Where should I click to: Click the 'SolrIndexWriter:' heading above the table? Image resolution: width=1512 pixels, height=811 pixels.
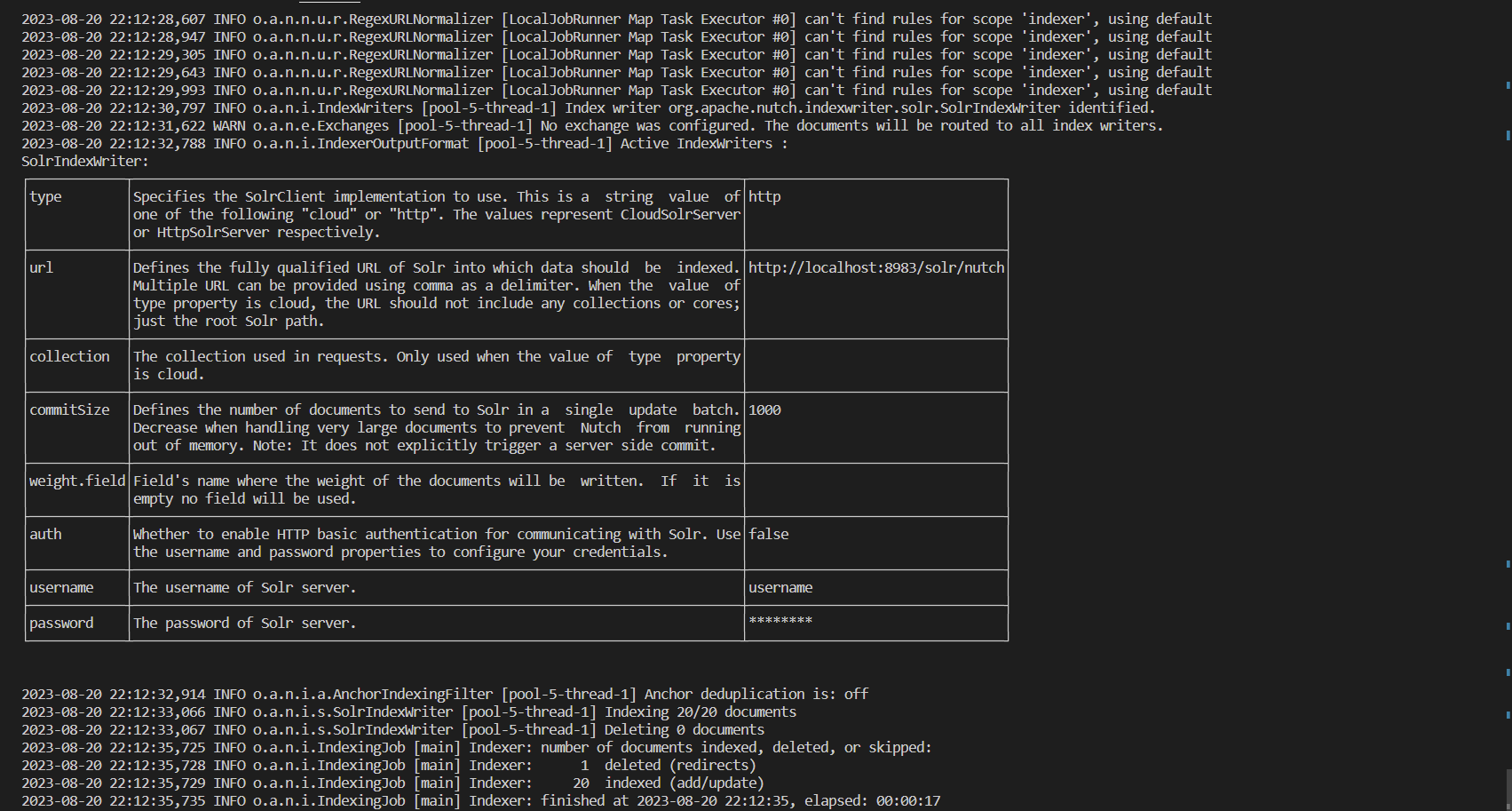click(x=85, y=161)
